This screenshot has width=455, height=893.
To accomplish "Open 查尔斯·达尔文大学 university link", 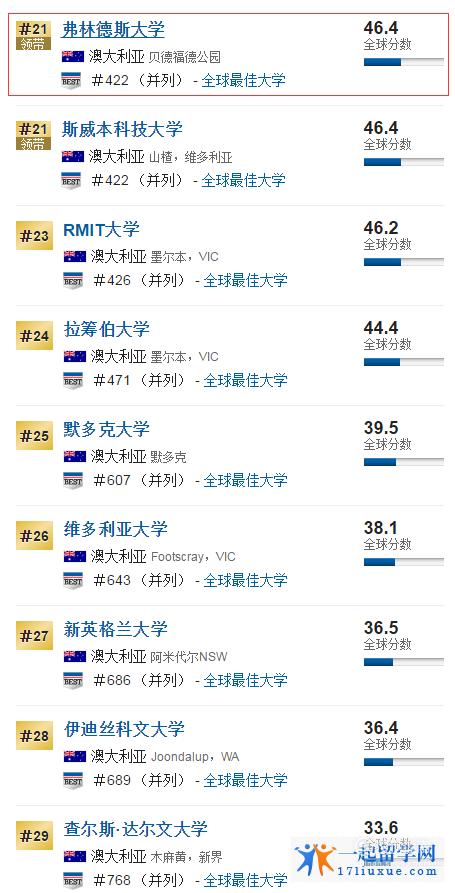I will pos(136,829).
